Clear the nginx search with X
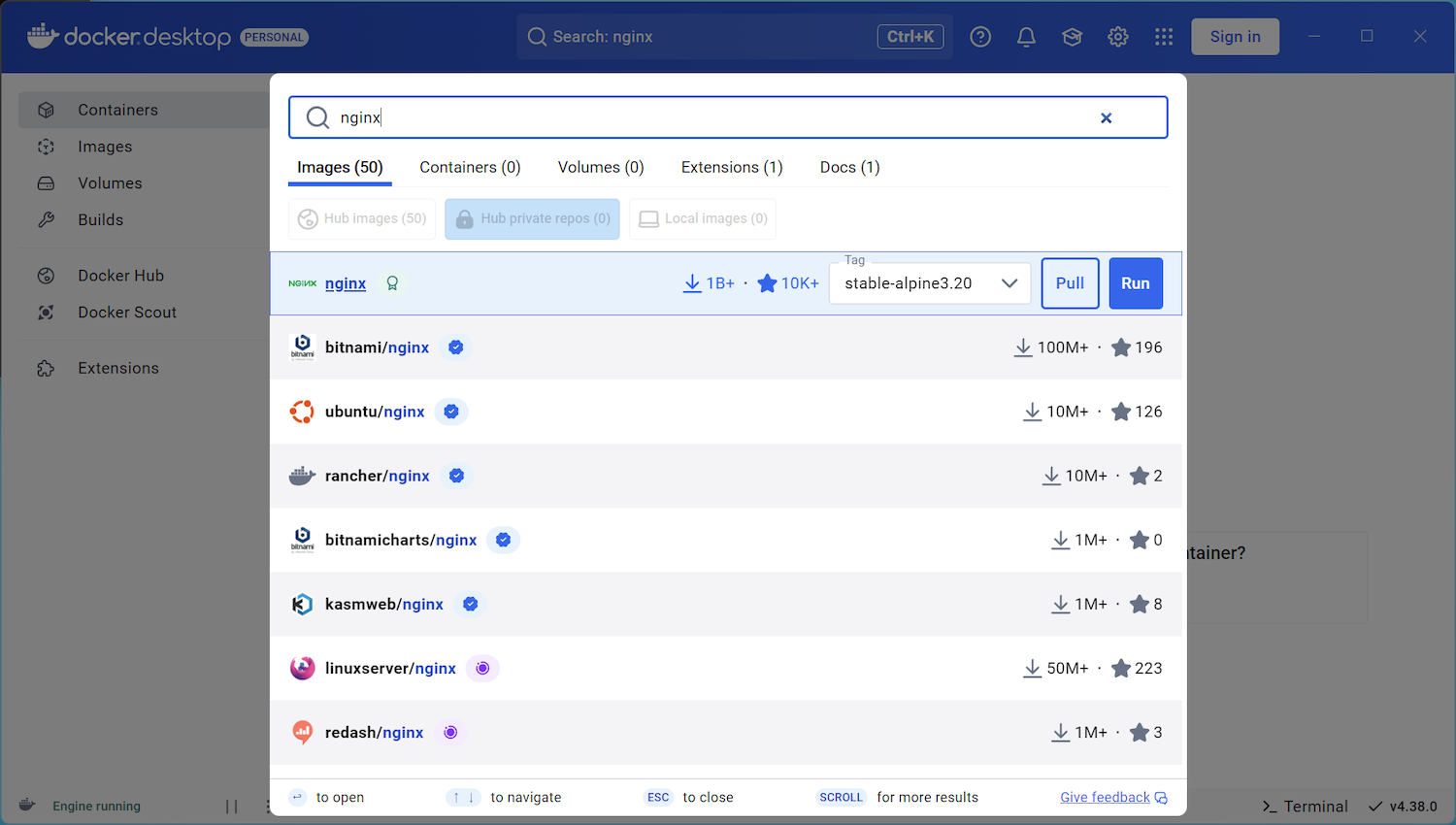 tap(1106, 117)
